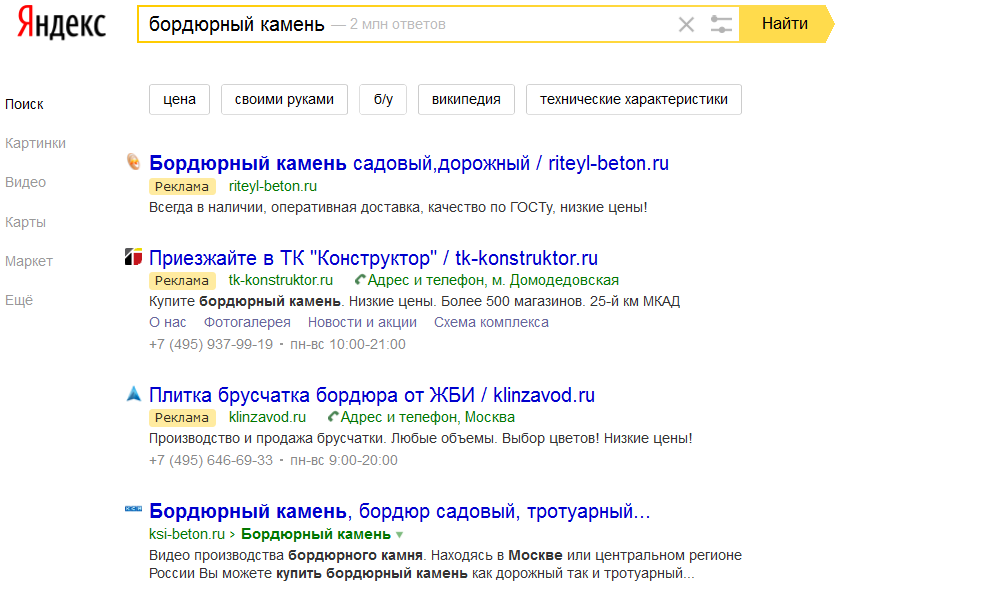Click inside the search input field
This screenshot has height=591, width=1004.
click(500, 24)
